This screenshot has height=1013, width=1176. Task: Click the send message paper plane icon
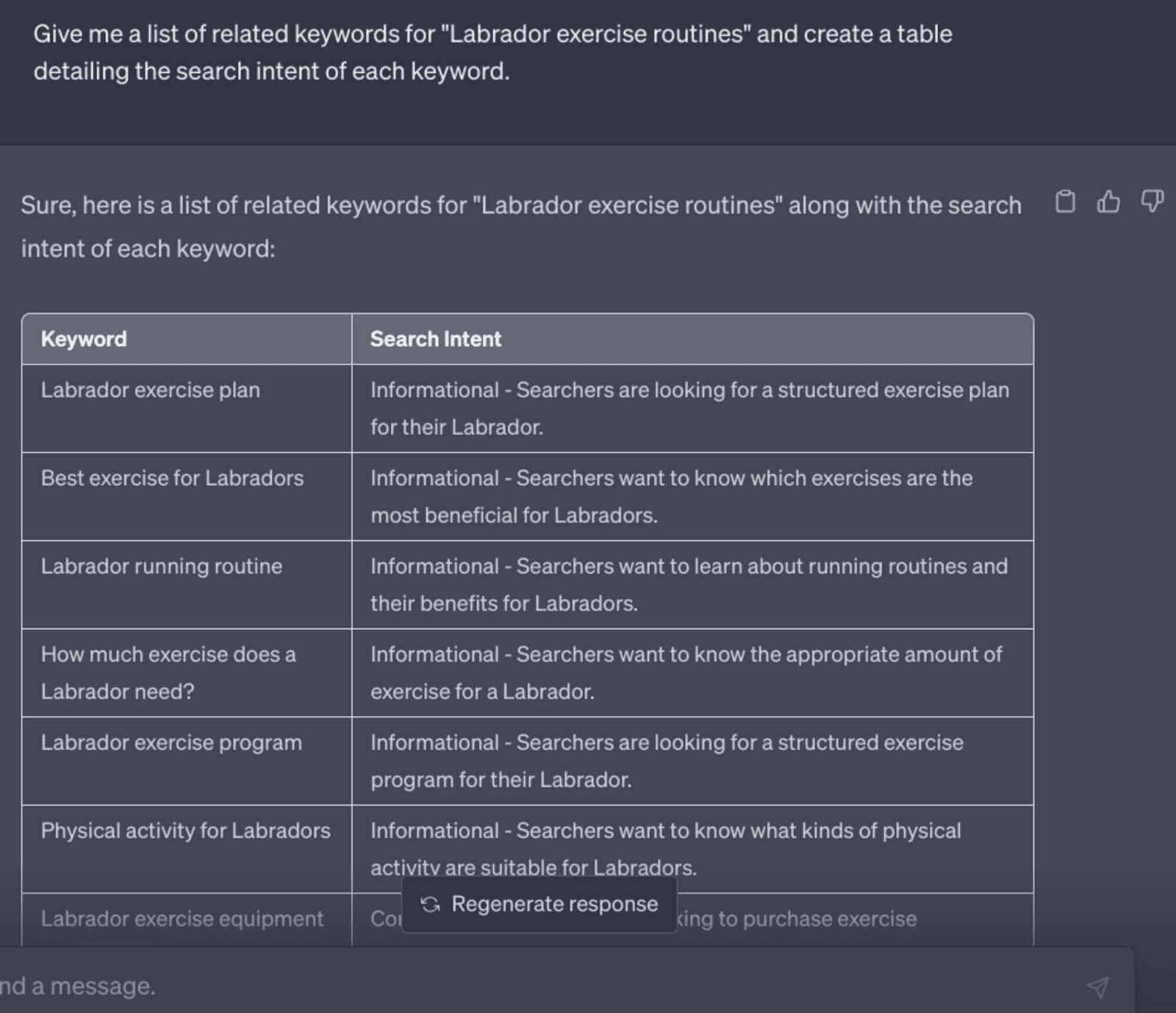click(1098, 987)
